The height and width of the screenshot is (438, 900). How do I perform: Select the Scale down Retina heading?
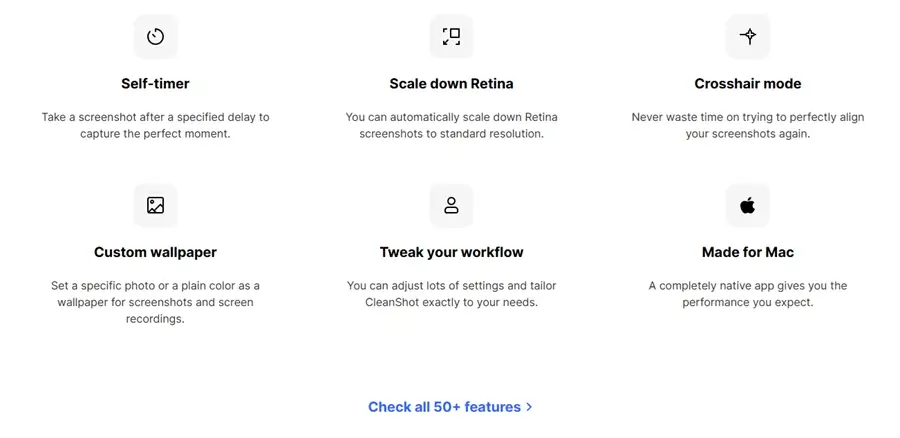(x=451, y=84)
